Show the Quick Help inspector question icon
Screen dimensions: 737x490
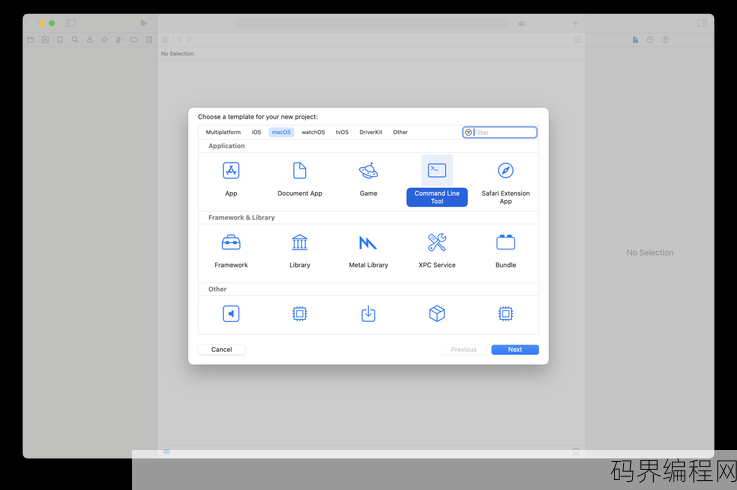click(x=665, y=40)
